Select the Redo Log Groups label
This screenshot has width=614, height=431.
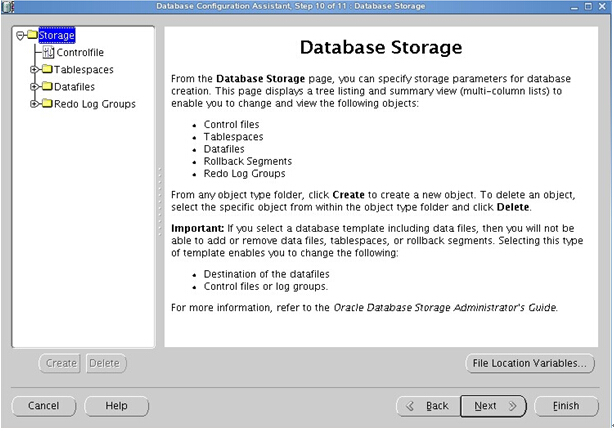coord(95,104)
